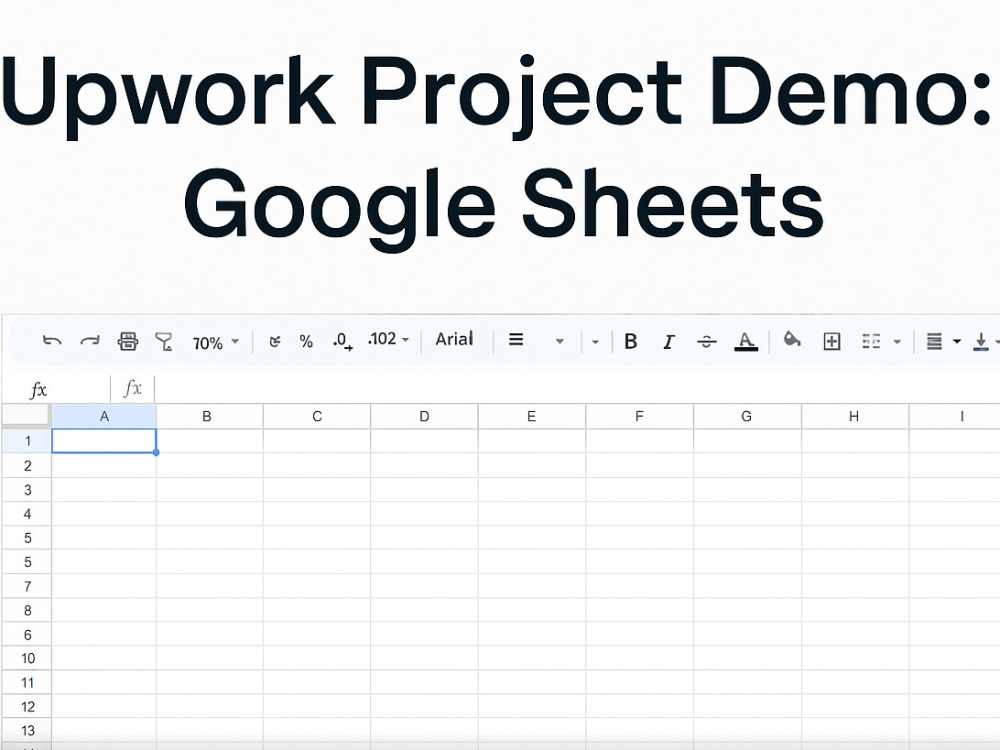This screenshot has height=750, width=1000.
Task: Click the .0 decimal places icon
Action: (342, 341)
